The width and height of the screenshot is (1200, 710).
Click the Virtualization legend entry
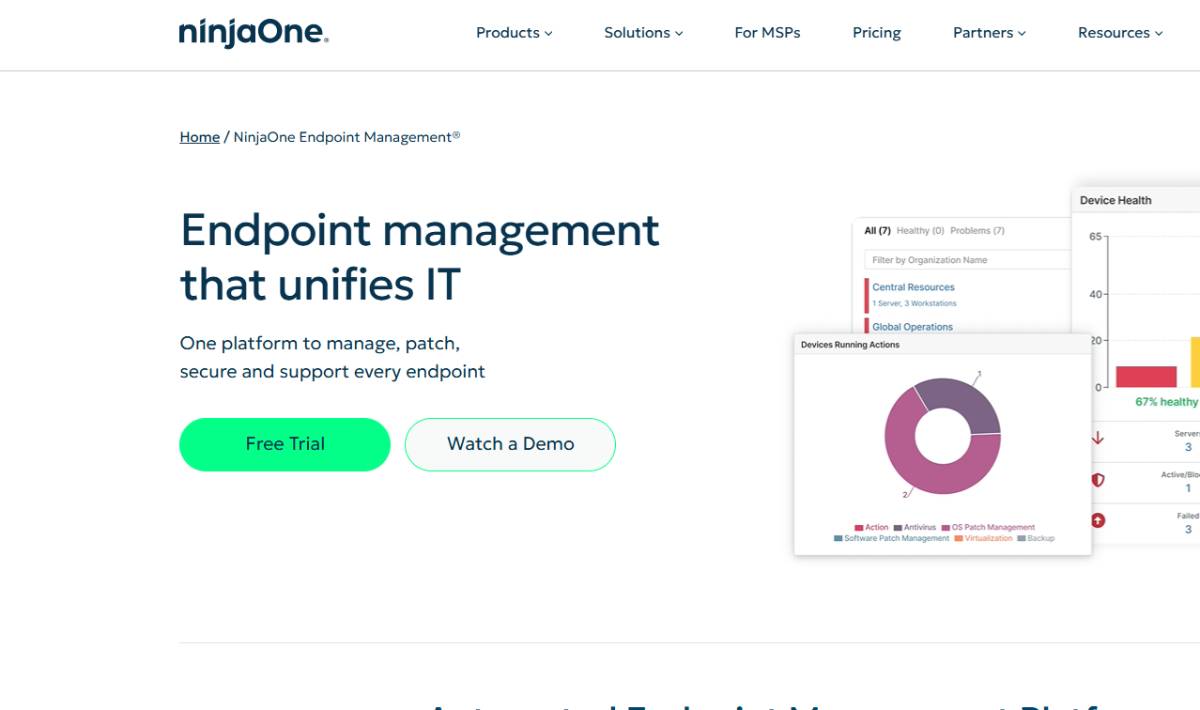(x=983, y=538)
